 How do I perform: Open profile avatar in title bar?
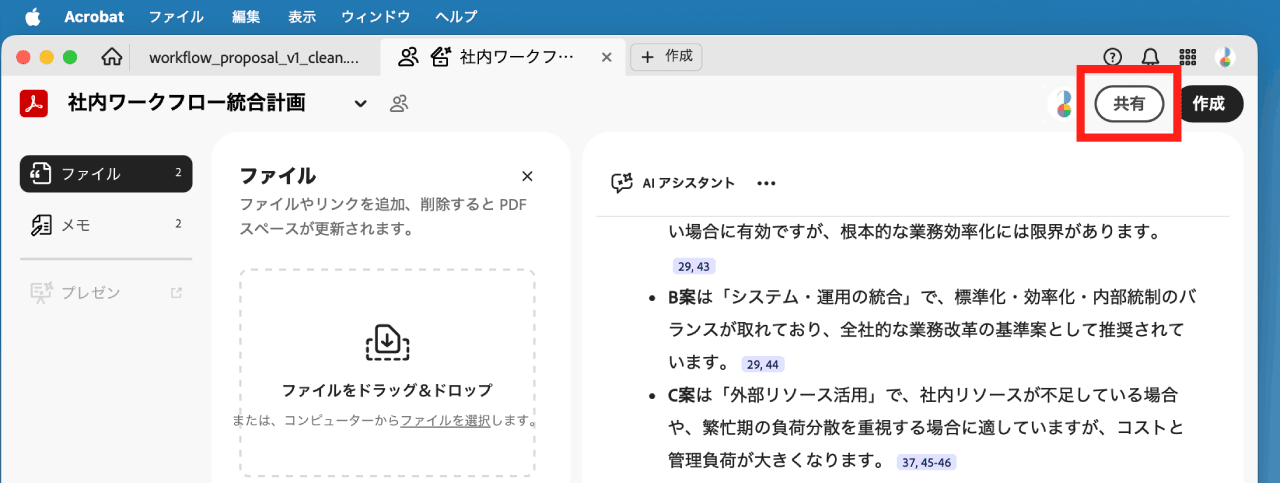click(1225, 57)
